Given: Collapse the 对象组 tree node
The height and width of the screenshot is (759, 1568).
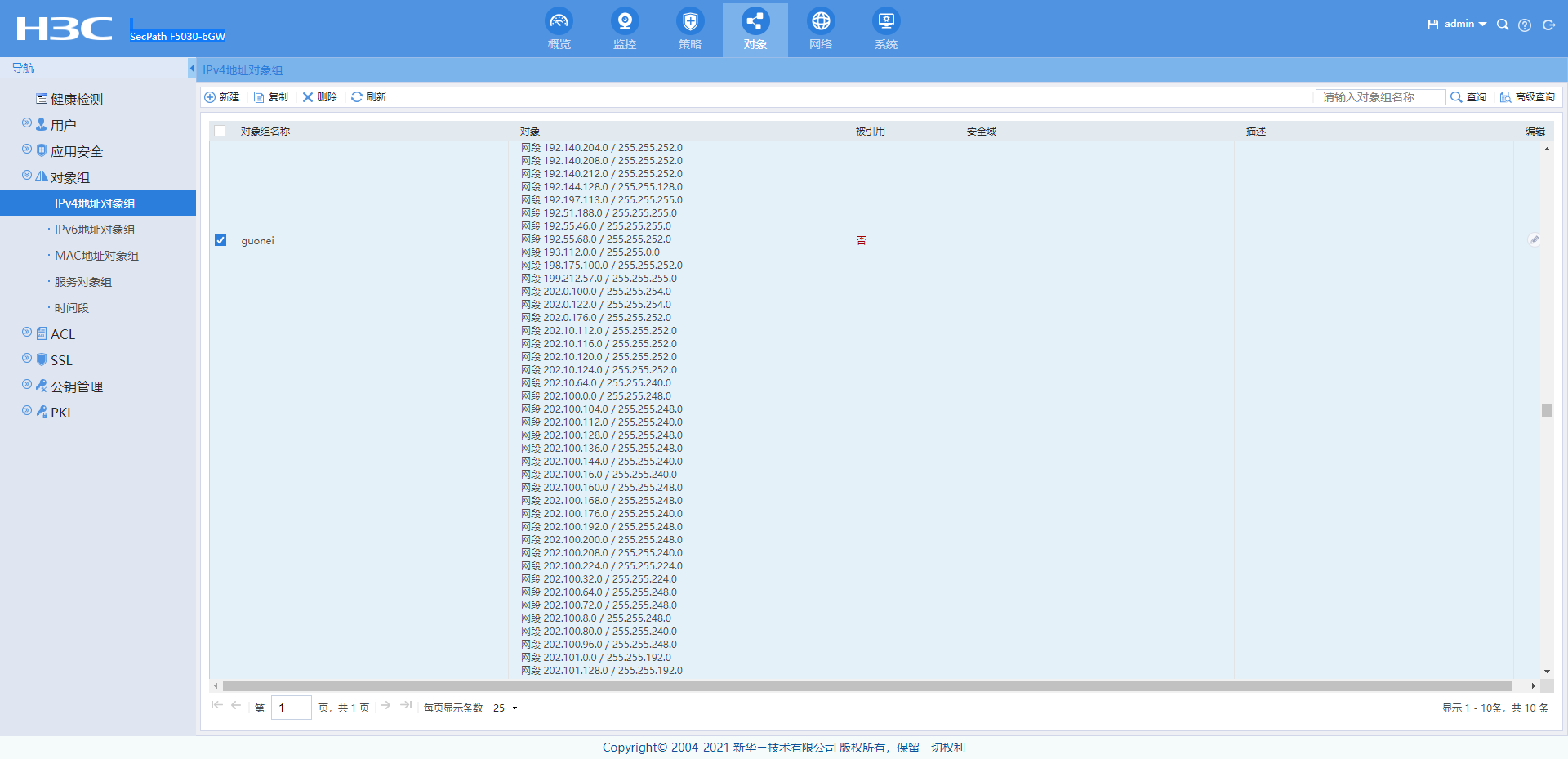Looking at the screenshot, I should pyautogui.click(x=27, y=176).
